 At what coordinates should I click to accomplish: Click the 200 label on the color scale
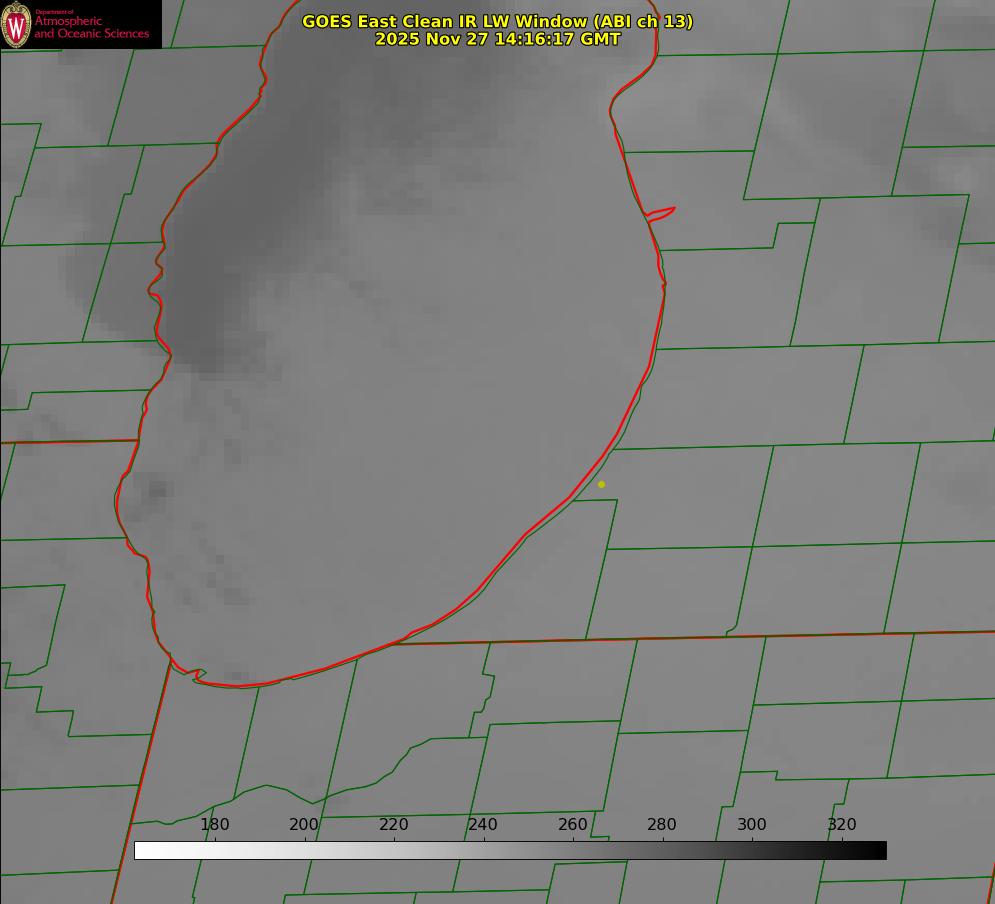[x=304, y=824]
